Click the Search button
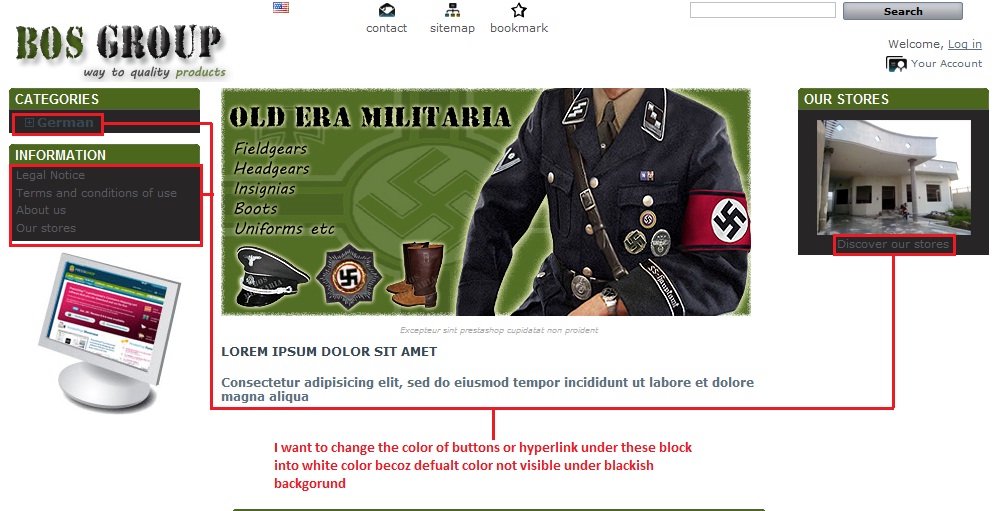1000x511 pixels. coord(902,11)
